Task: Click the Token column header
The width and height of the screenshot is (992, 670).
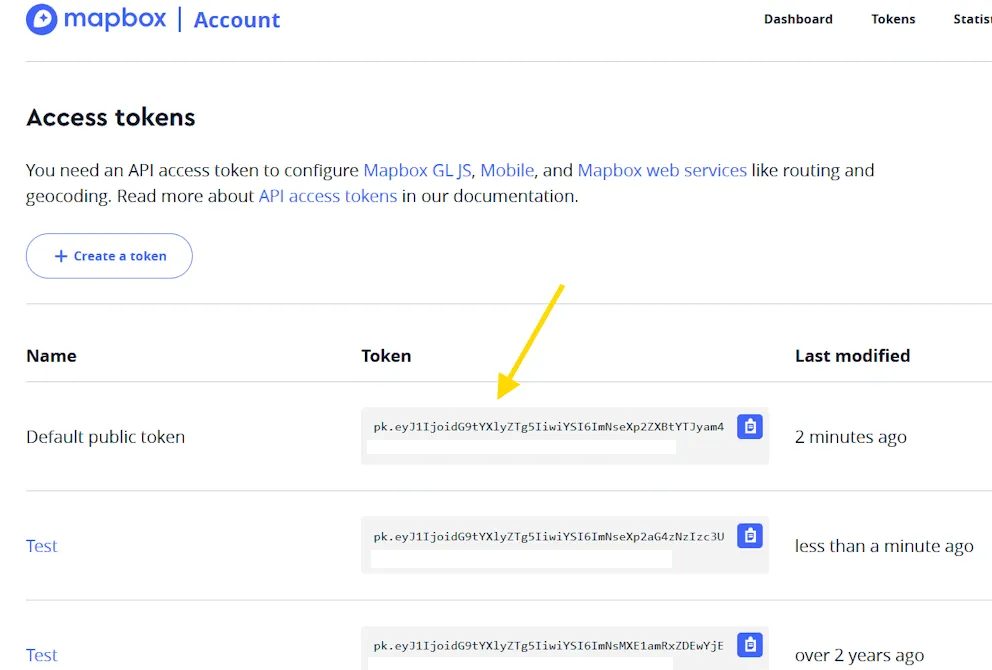Action: tap(386, 356)
